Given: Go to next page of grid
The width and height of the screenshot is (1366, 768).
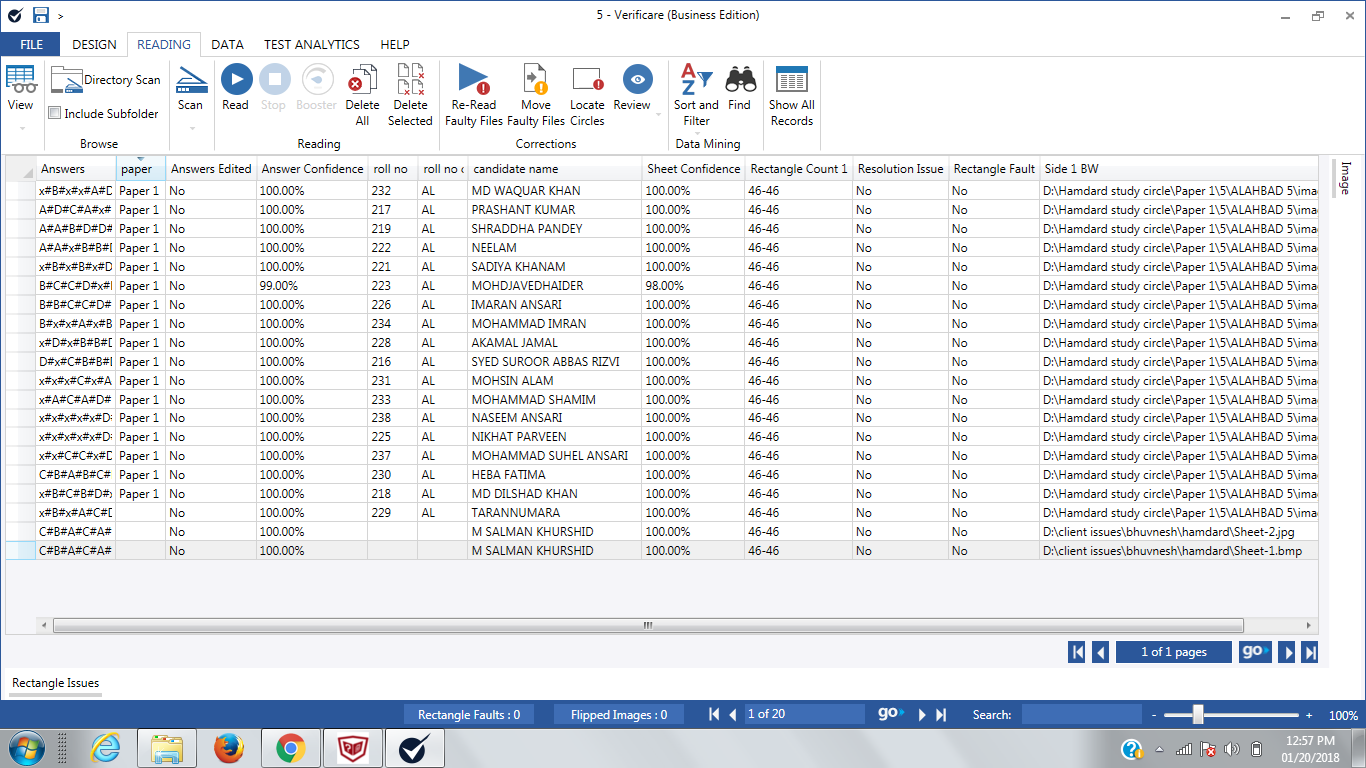Looking at the screenshot, I should [x=1288, y=652].
